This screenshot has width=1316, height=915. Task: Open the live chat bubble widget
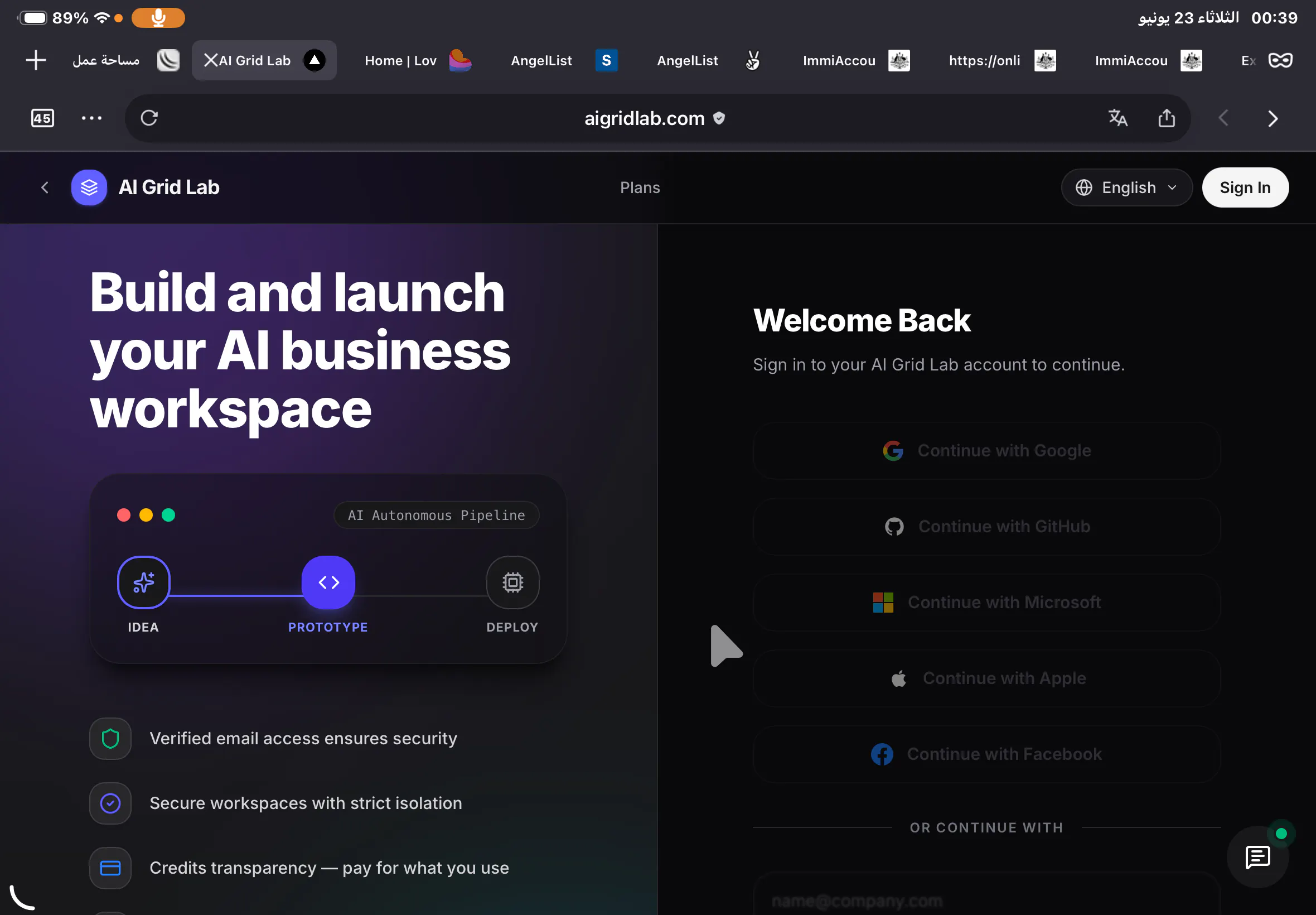[1257, 856]
